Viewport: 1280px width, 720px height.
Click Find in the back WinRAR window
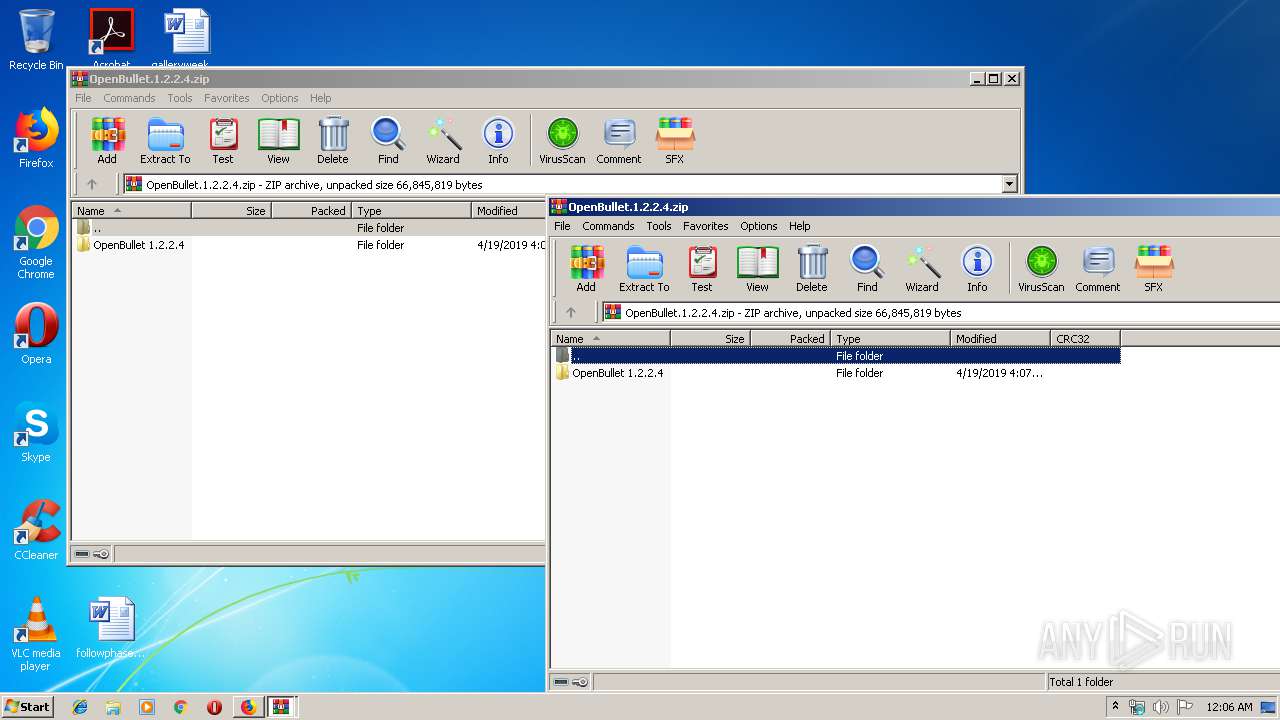[x=388, y=142]
